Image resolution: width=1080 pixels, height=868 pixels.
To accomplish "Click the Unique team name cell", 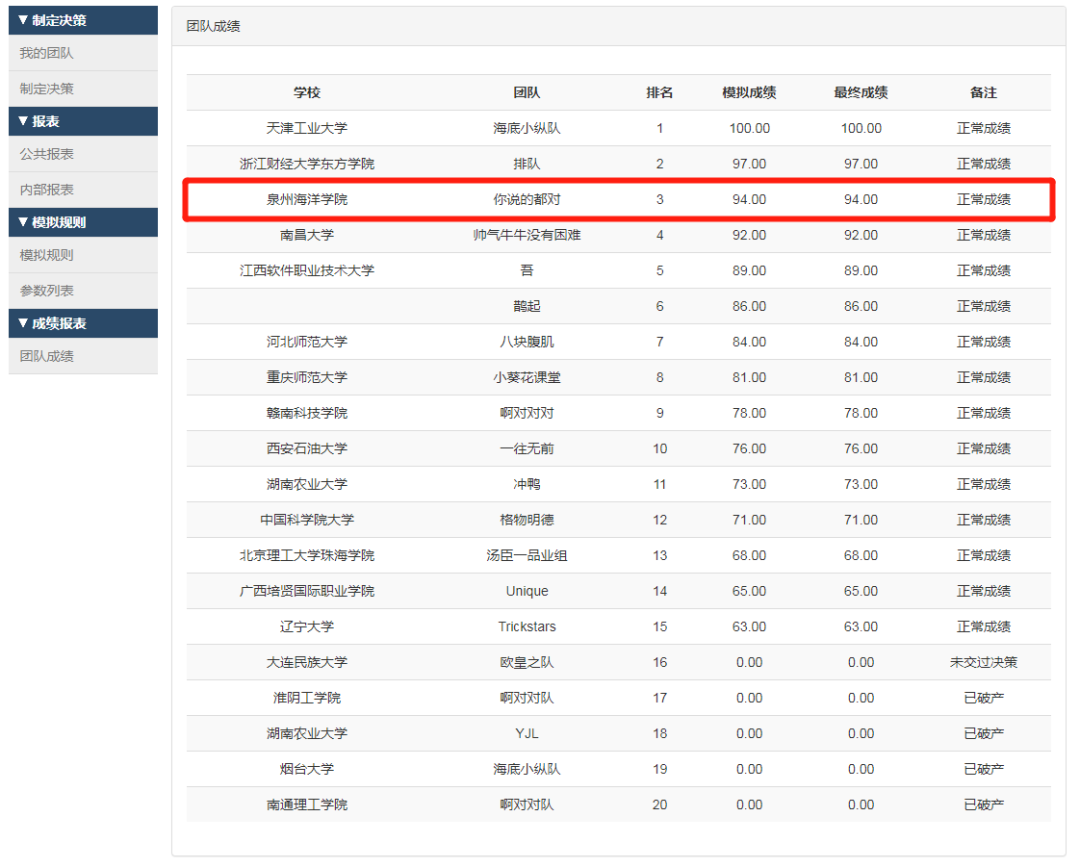I will point(527,591).
